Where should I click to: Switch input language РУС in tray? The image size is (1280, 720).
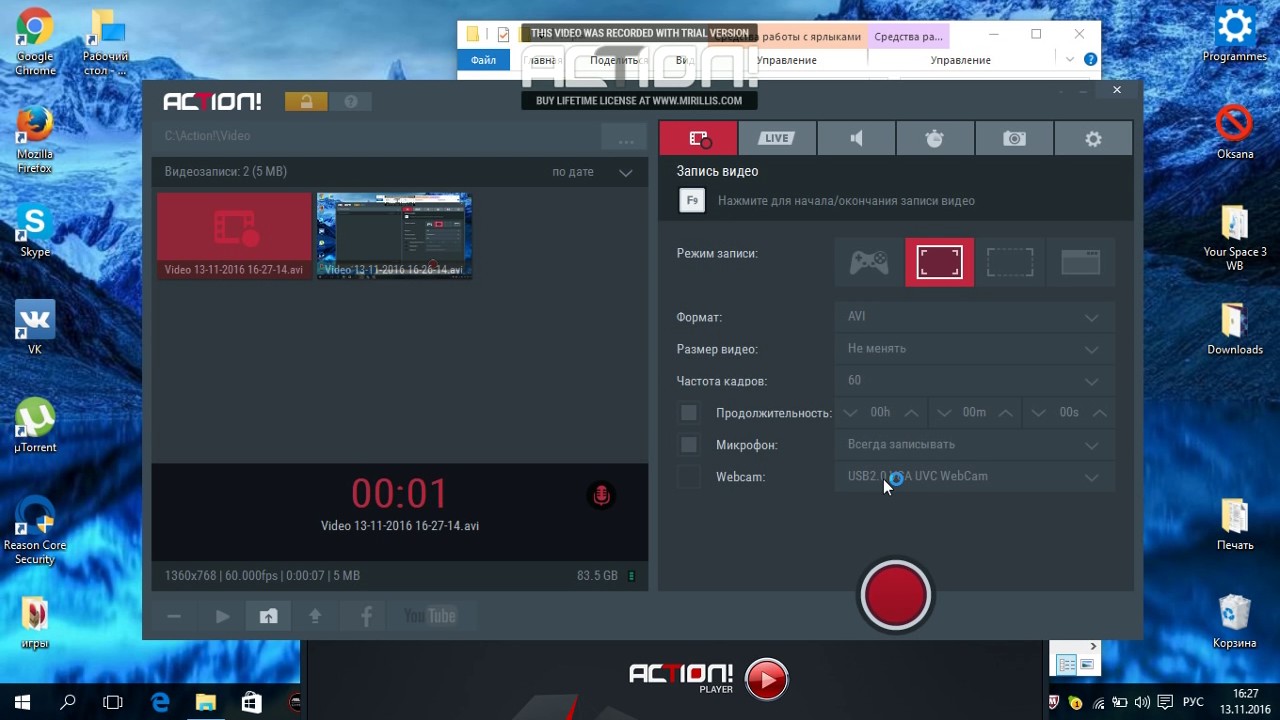[x=1193, y=703]
